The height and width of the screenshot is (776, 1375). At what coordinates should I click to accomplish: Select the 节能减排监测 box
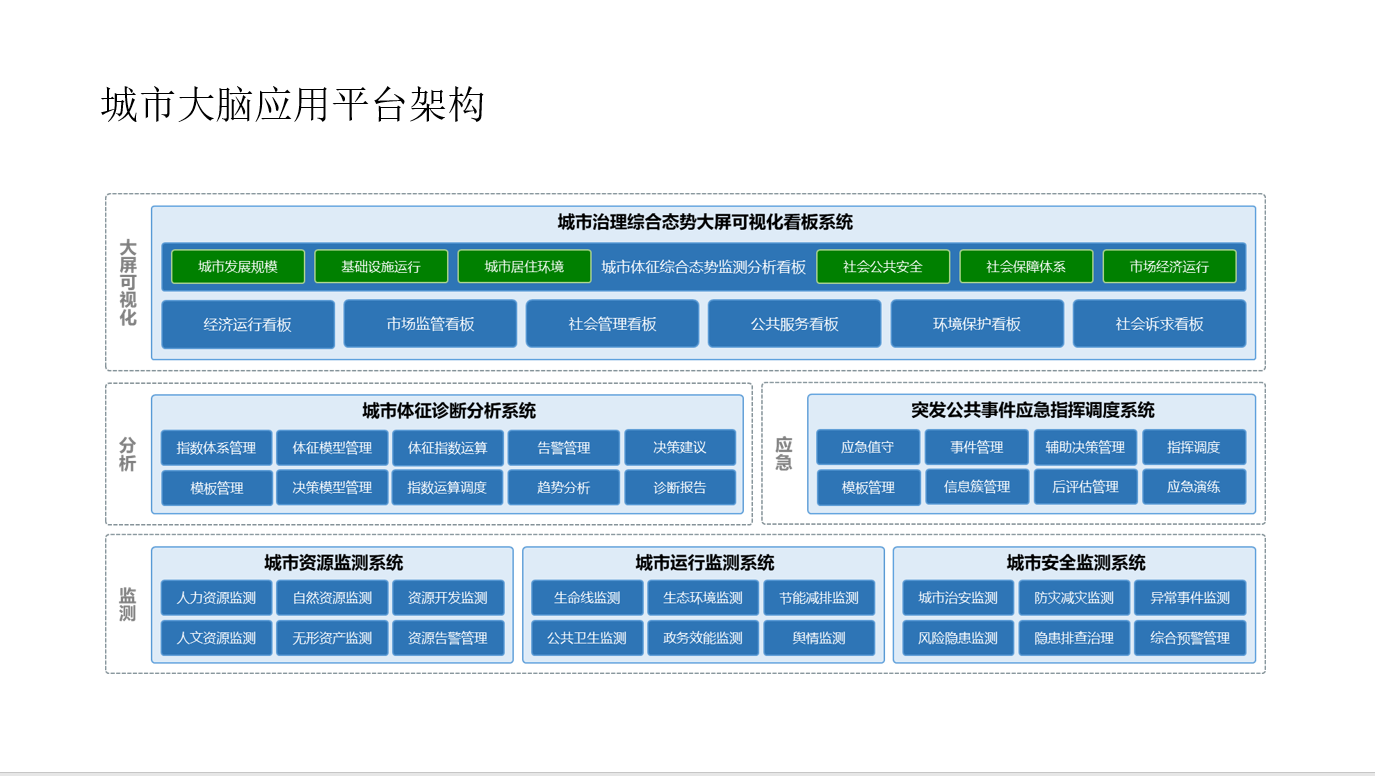tap(819, 598)
